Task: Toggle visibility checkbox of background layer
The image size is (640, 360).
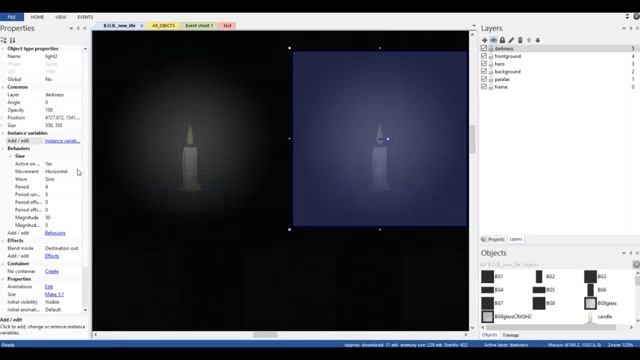Action: coord(484,71)
